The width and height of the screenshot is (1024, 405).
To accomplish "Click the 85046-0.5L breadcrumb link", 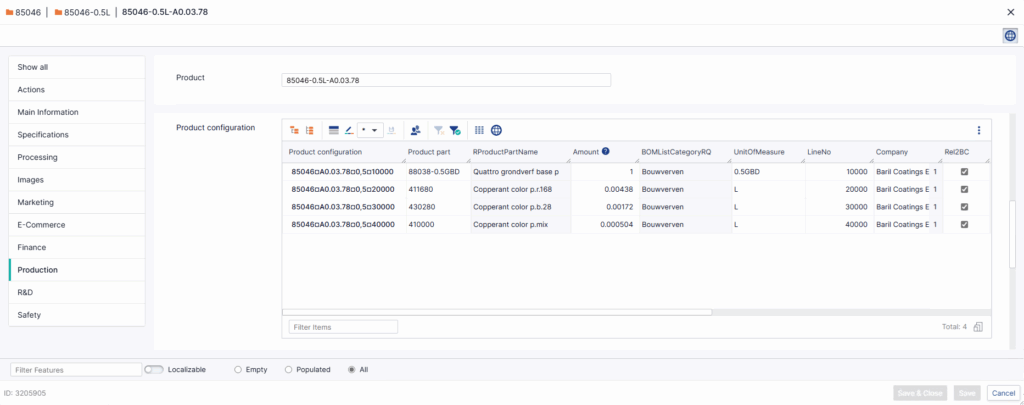I will (90, 12).
